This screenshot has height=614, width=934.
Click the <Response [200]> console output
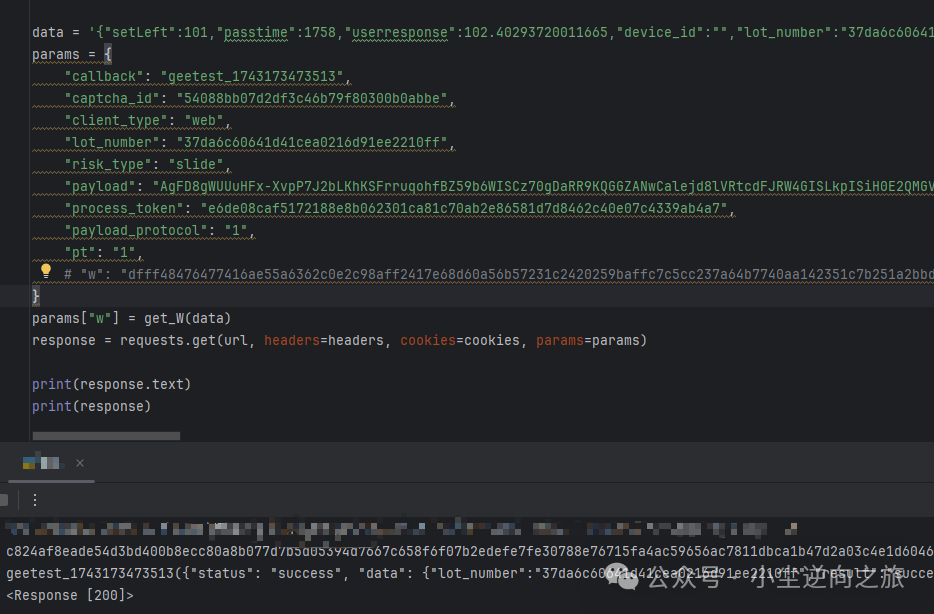click(x=70, y=596)
